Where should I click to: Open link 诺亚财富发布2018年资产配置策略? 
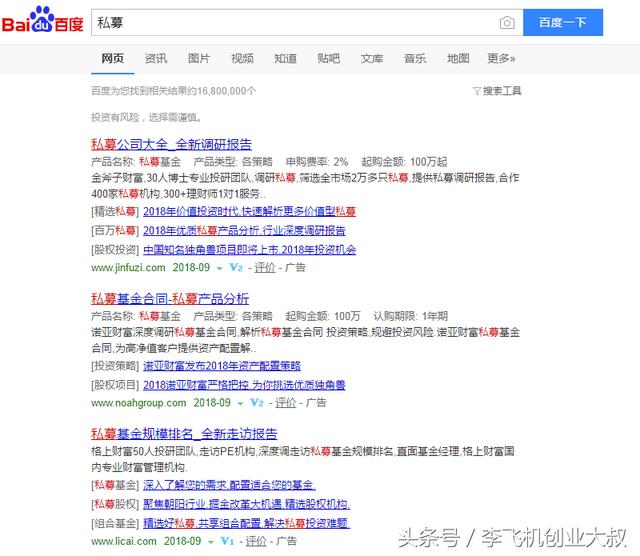coord(222,366)
